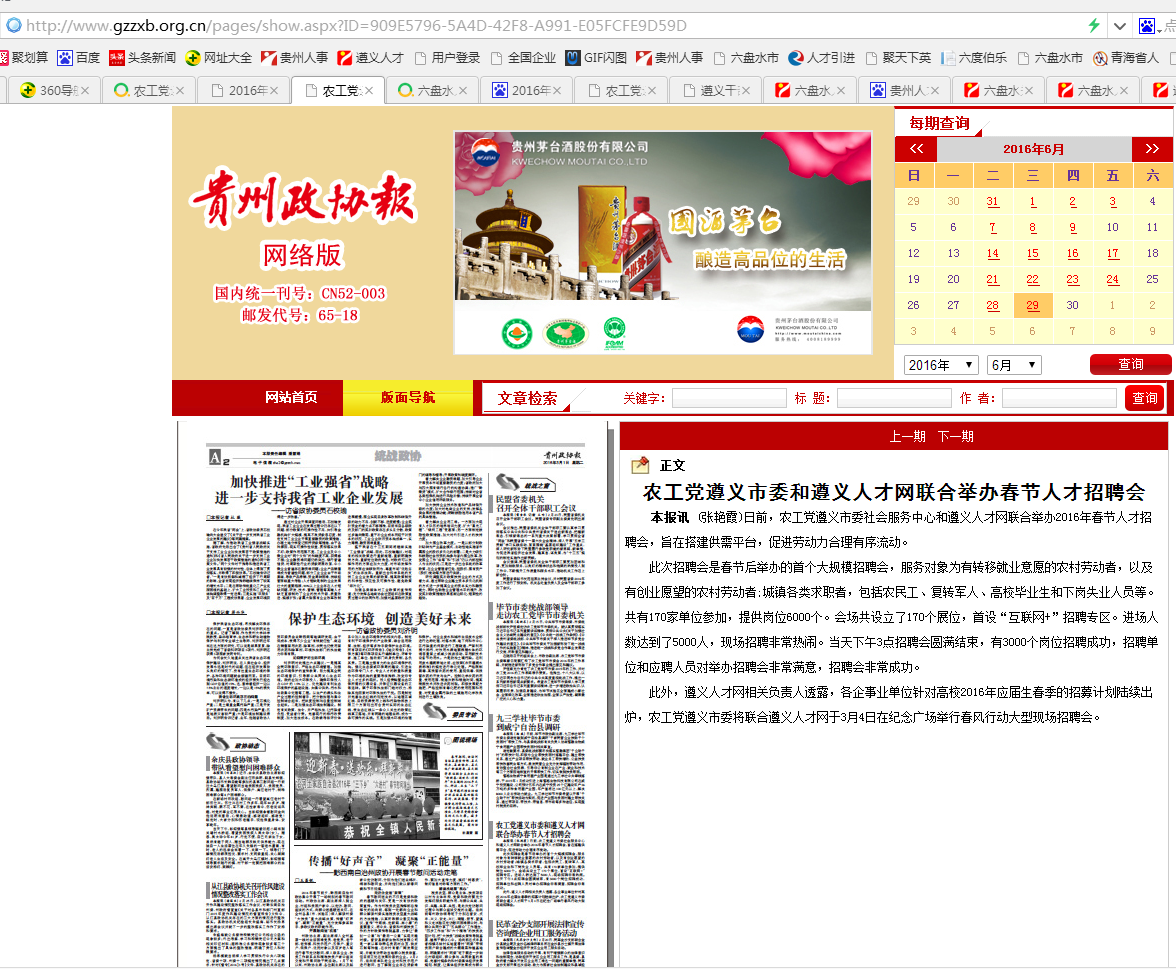
Task: Click the 查询 button below the calendar
Action: (x=1130, y=365)
